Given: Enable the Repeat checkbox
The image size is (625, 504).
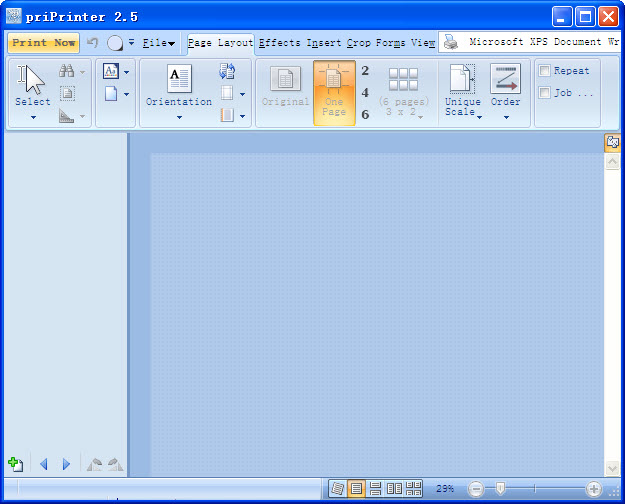Looking at the screenshot, I should [545, 72].
